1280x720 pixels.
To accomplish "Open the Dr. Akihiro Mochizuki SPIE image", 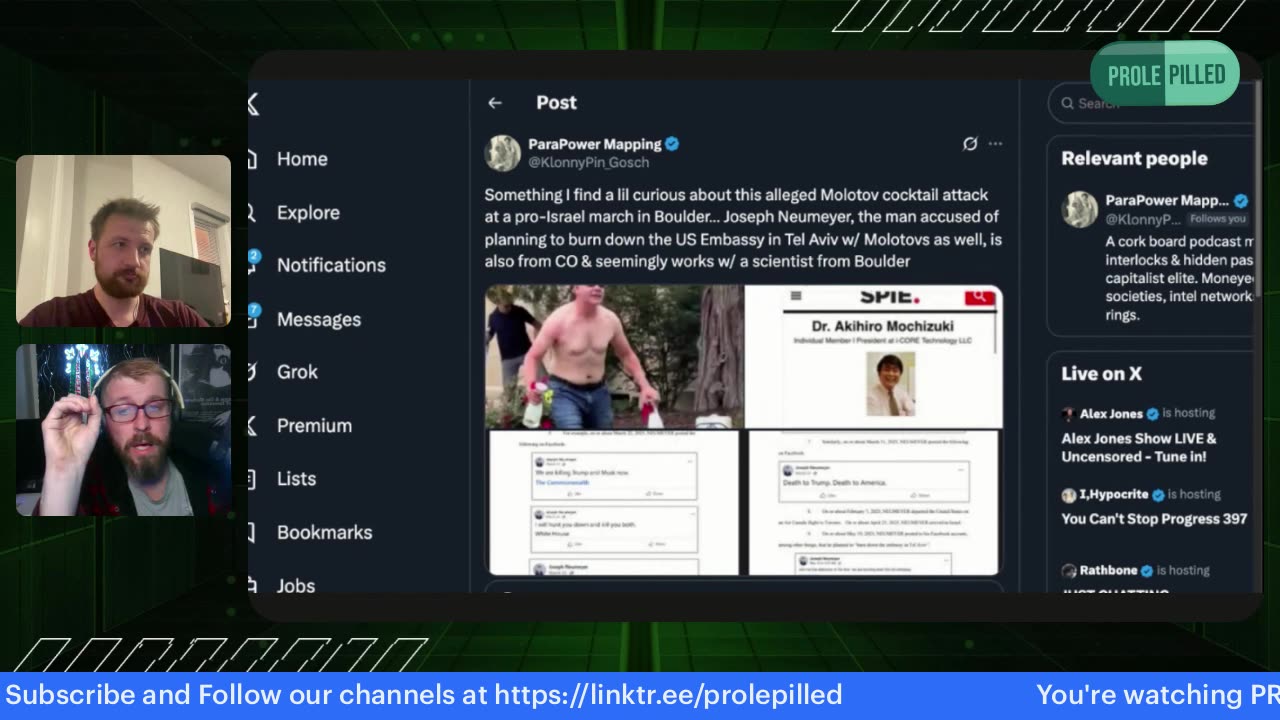I will click(x=874, y=357).
